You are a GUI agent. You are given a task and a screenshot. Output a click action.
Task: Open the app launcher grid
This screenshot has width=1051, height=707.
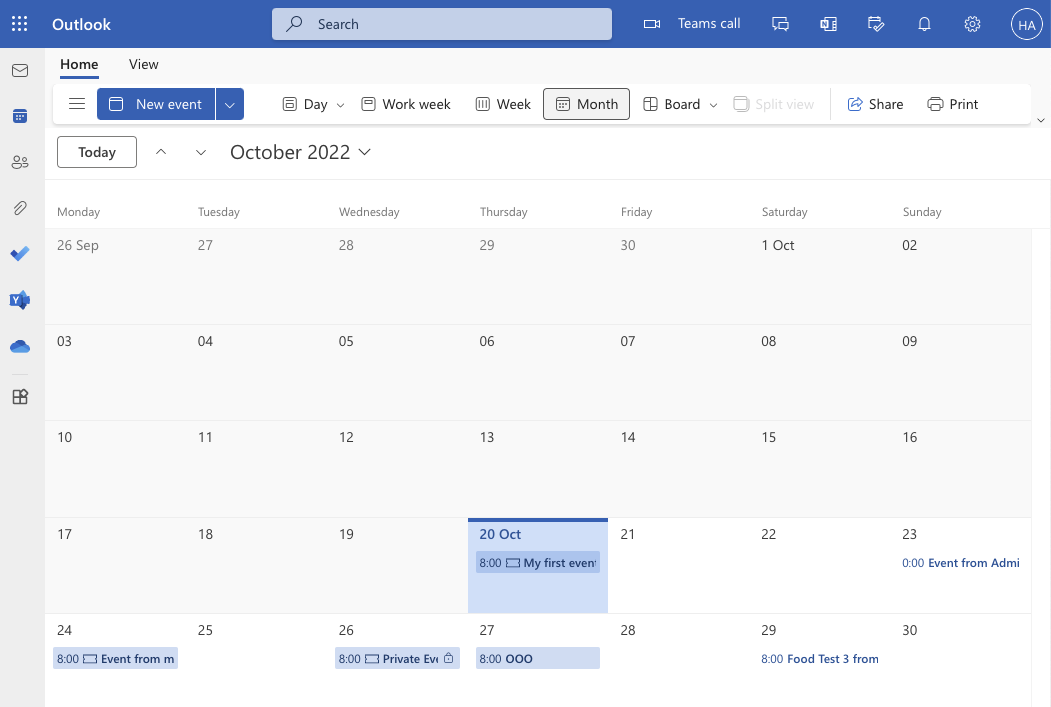(x=19, y=24)
